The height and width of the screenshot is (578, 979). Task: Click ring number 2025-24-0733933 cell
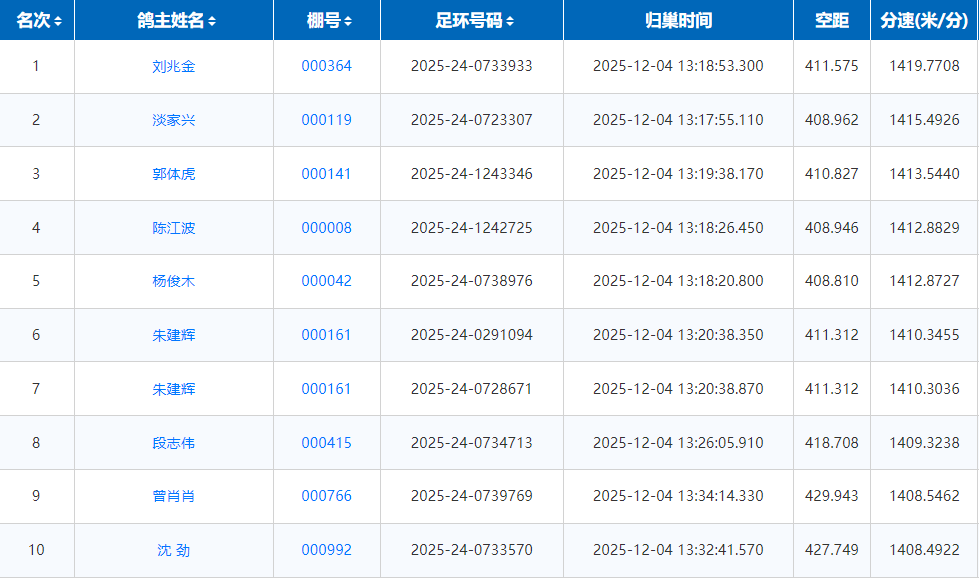(x=471, y=67)
